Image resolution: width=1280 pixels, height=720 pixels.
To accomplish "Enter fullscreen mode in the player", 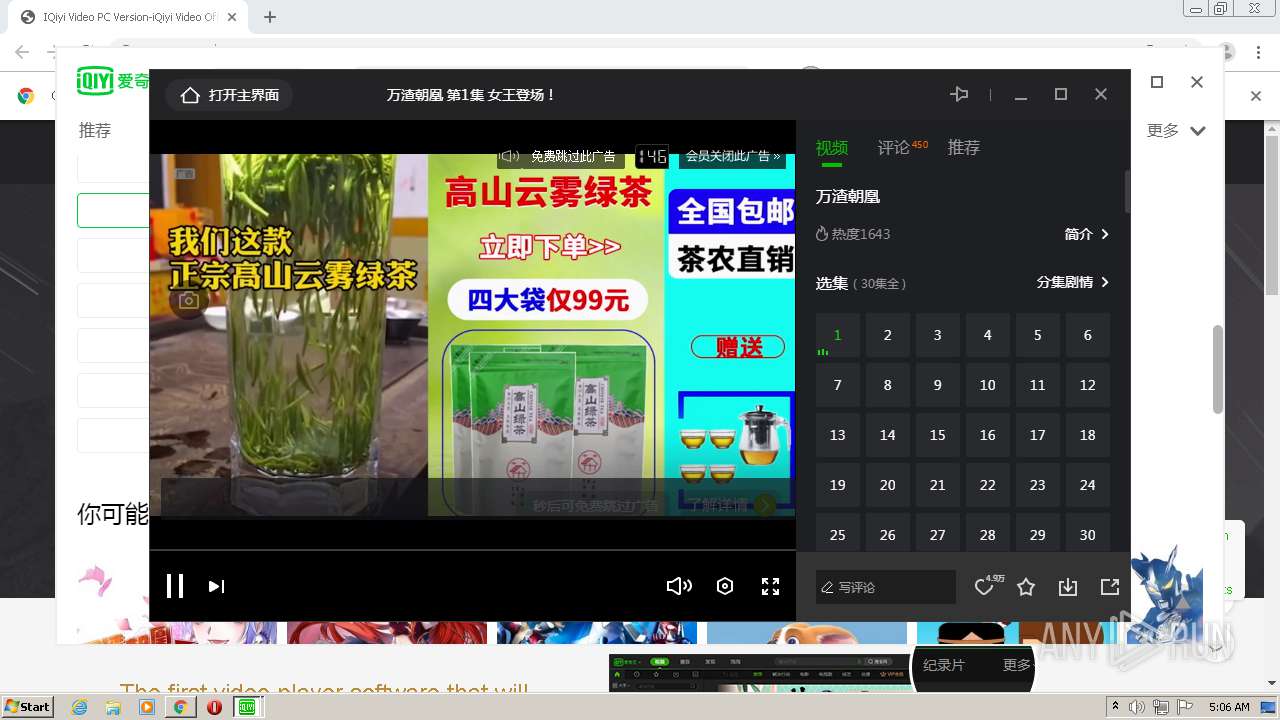I will pos(770,586).
